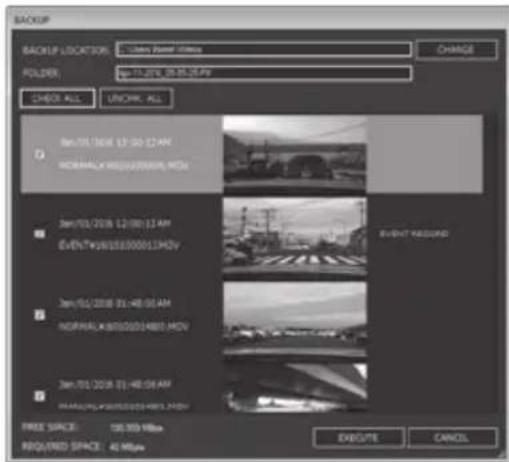Toggle checkbox of the last partially visible recording
This screenshot has width=509, height=462.
pos(40,396)
